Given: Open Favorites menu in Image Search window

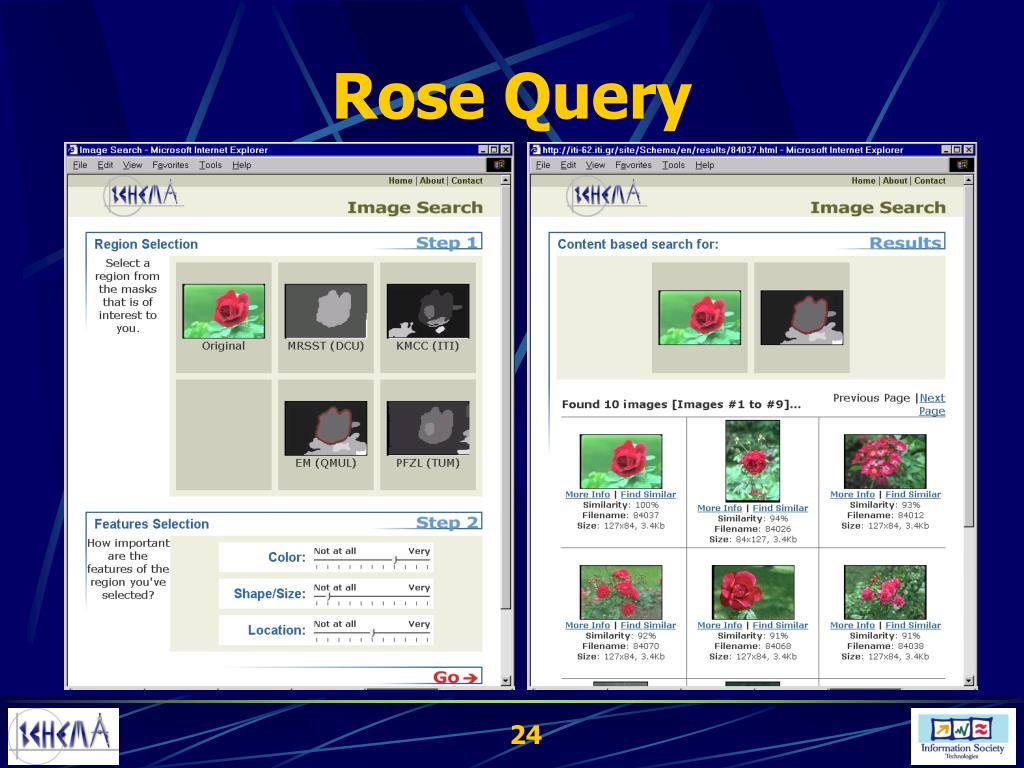Looking at the screenshot, I should (x=170, y=165).
